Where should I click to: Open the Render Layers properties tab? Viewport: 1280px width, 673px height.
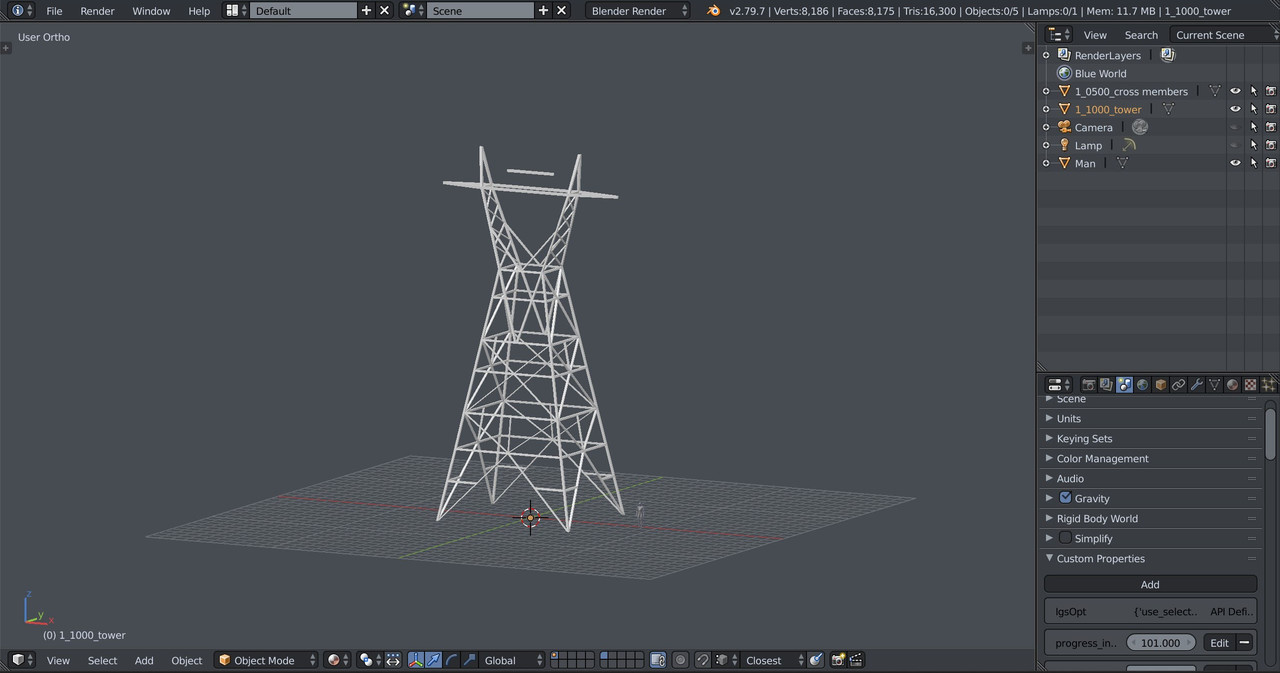click(x=1106, y=385)
